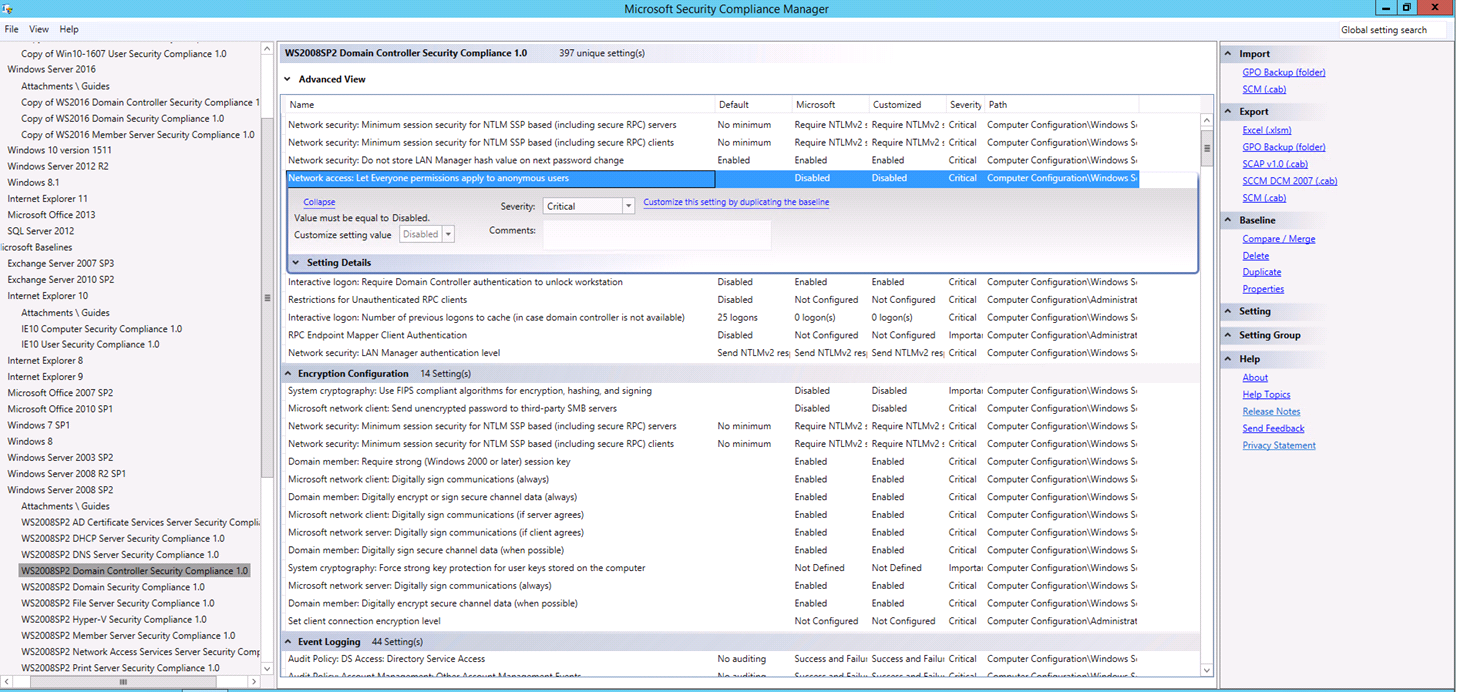Open WS2008SP2 File Server Security Compliance 1.0
Screen dimensions: 1457x692
click(x=117, y=604)
